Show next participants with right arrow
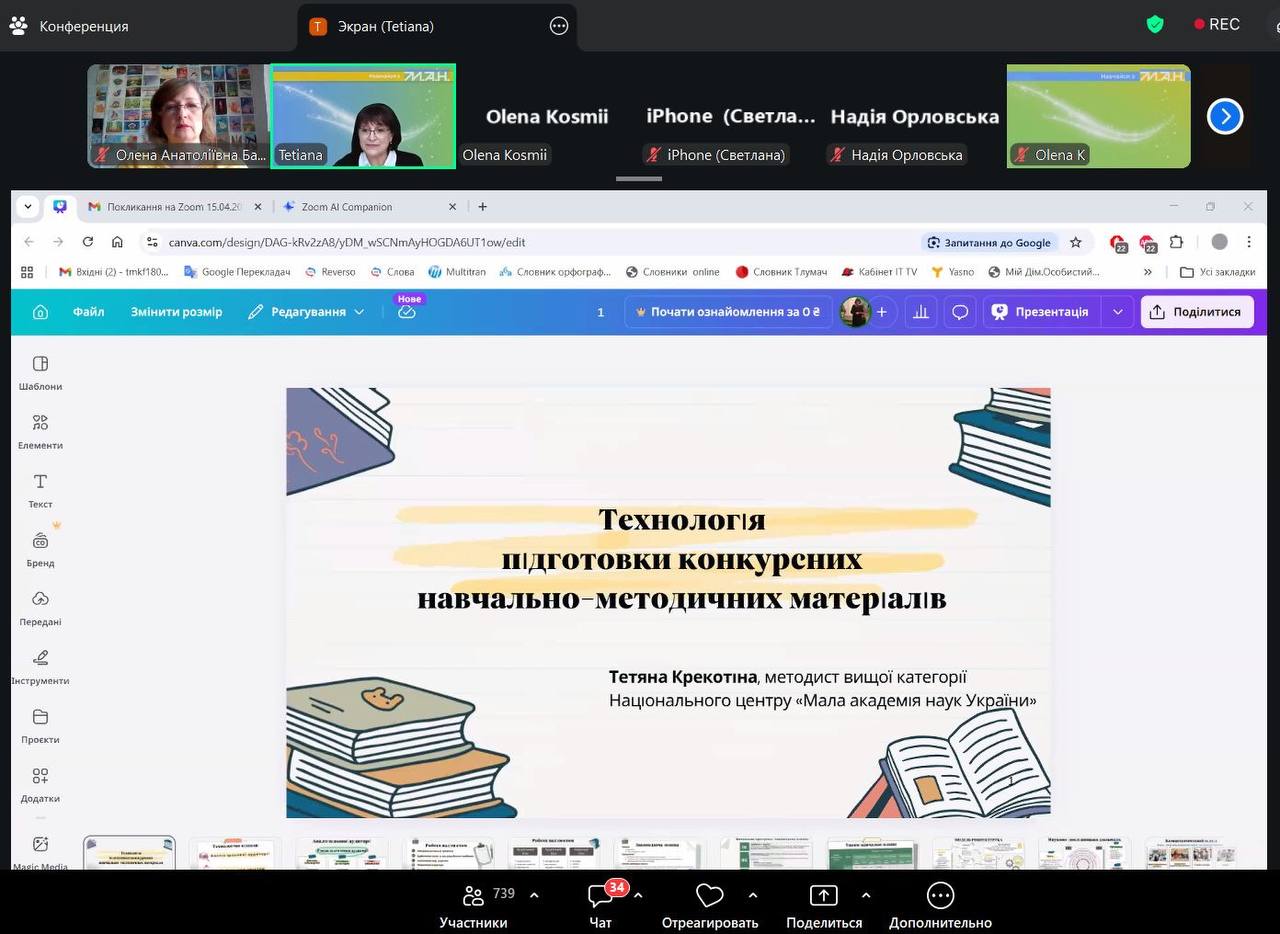 click(1225, 116)
